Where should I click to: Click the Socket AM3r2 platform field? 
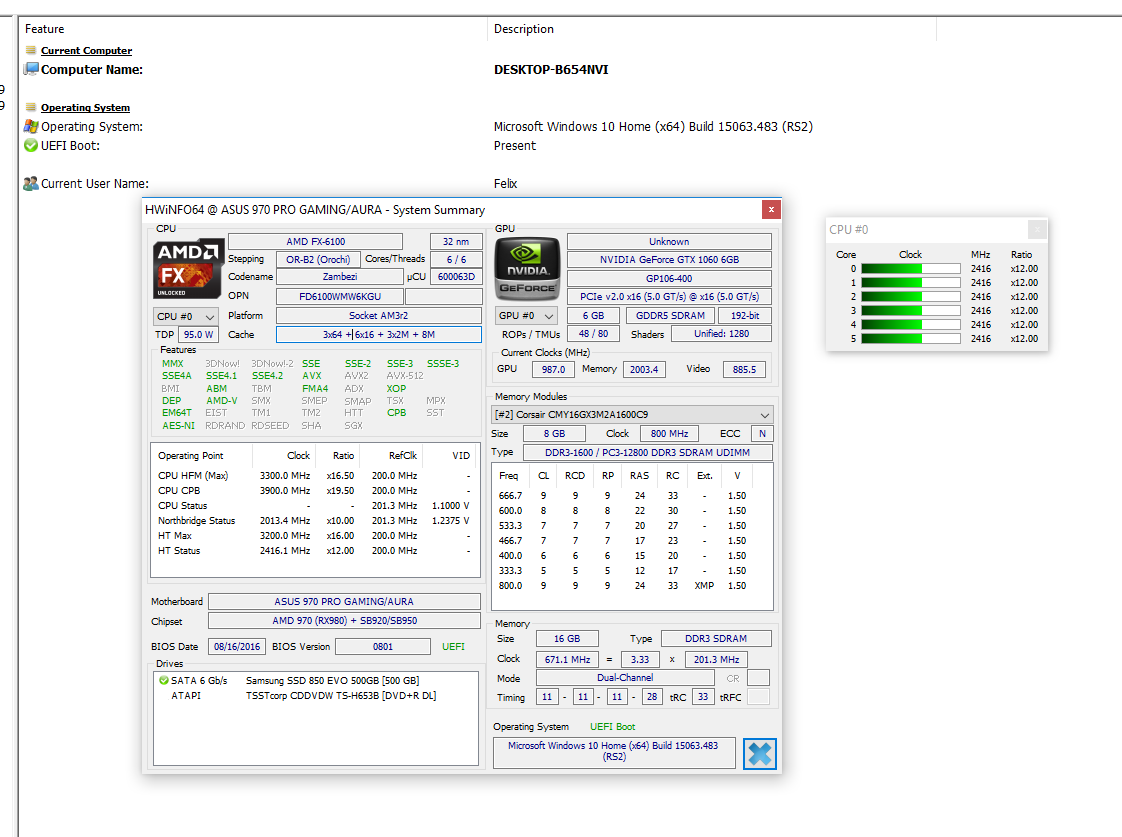coord(379,315)
